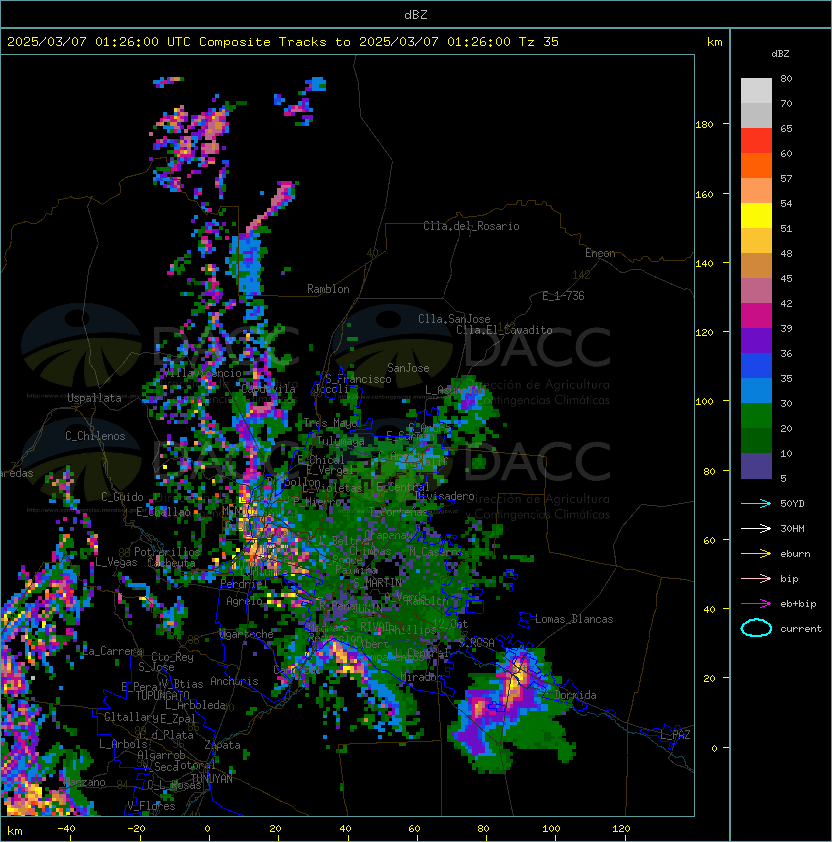
Task: Click 'Composite Tracks to' in header
Action: point(274,42)
